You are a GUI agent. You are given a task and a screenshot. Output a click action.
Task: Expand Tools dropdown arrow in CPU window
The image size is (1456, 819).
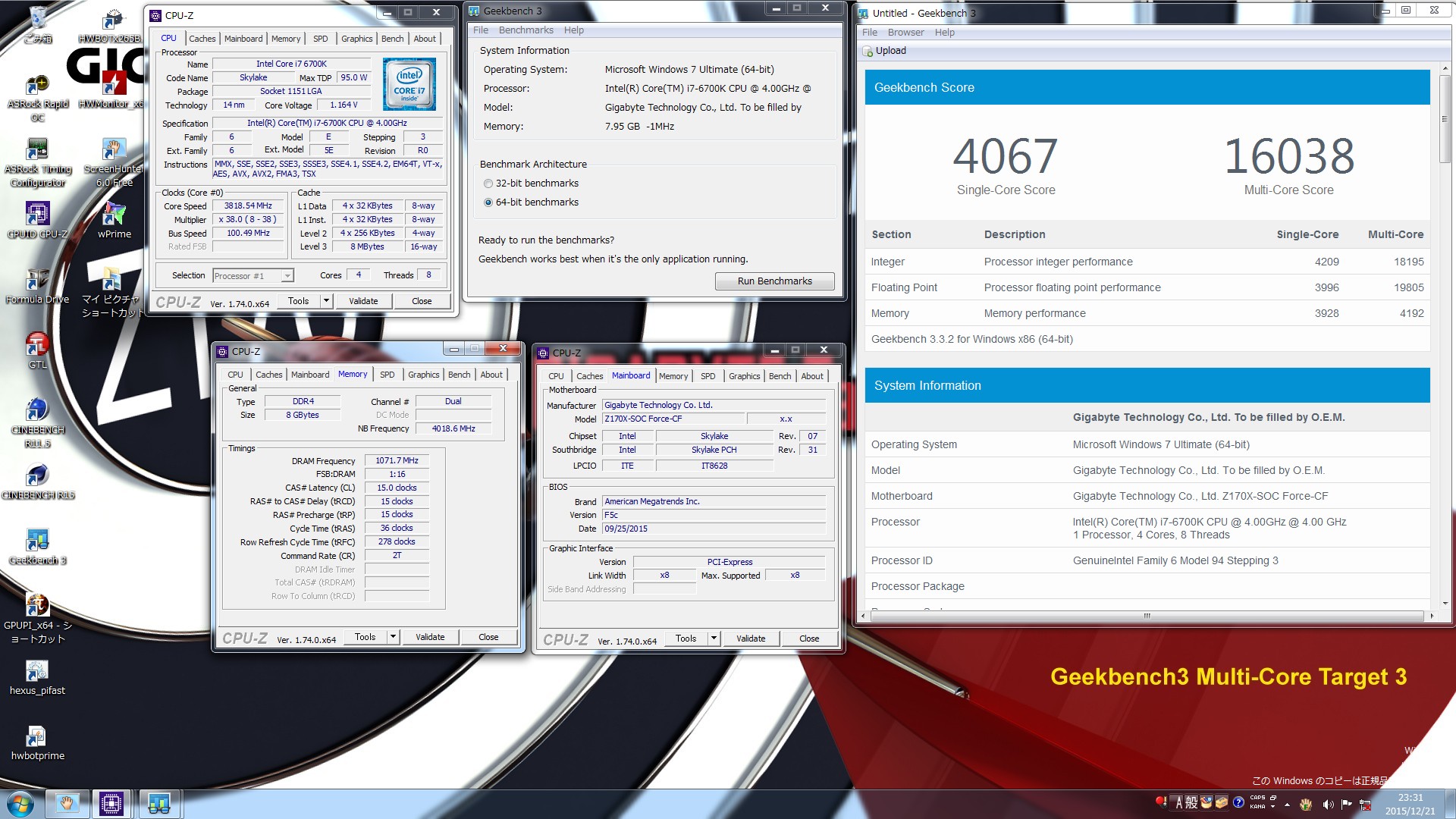point(326,301)
